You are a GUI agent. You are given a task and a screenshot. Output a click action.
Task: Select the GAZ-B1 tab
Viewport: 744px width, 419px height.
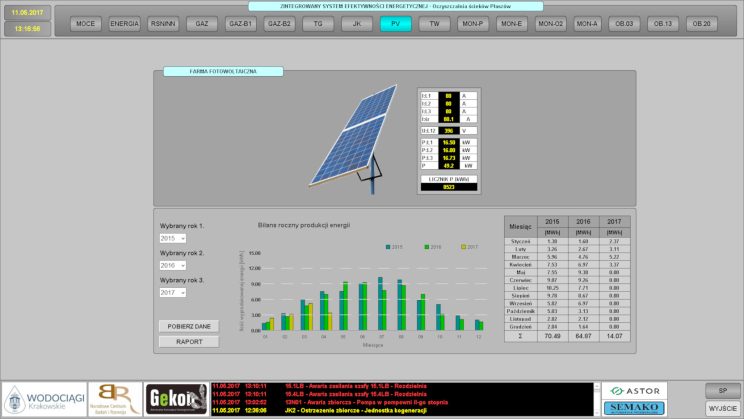(241, 22)
